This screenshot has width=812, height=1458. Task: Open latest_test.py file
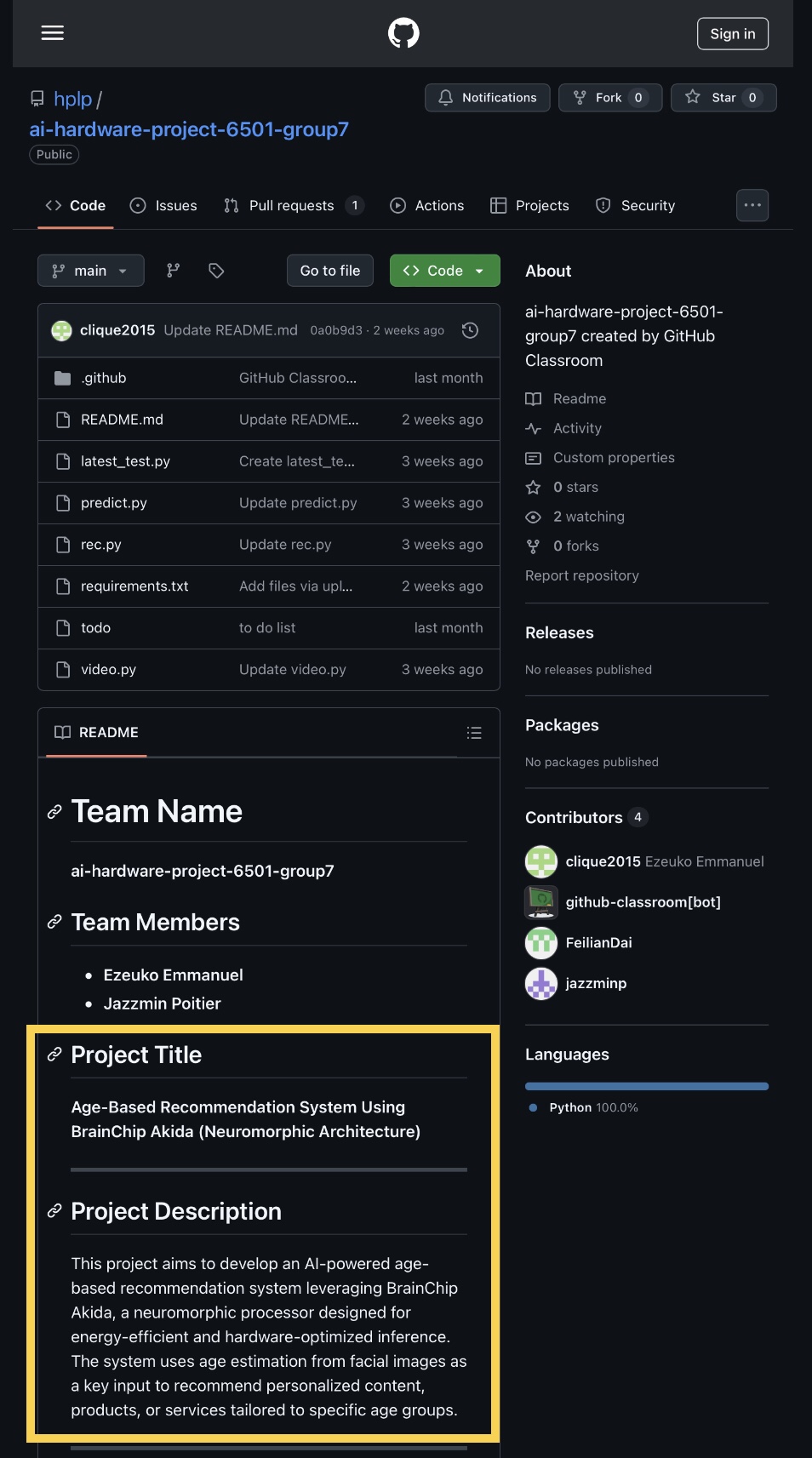[125, 461]
